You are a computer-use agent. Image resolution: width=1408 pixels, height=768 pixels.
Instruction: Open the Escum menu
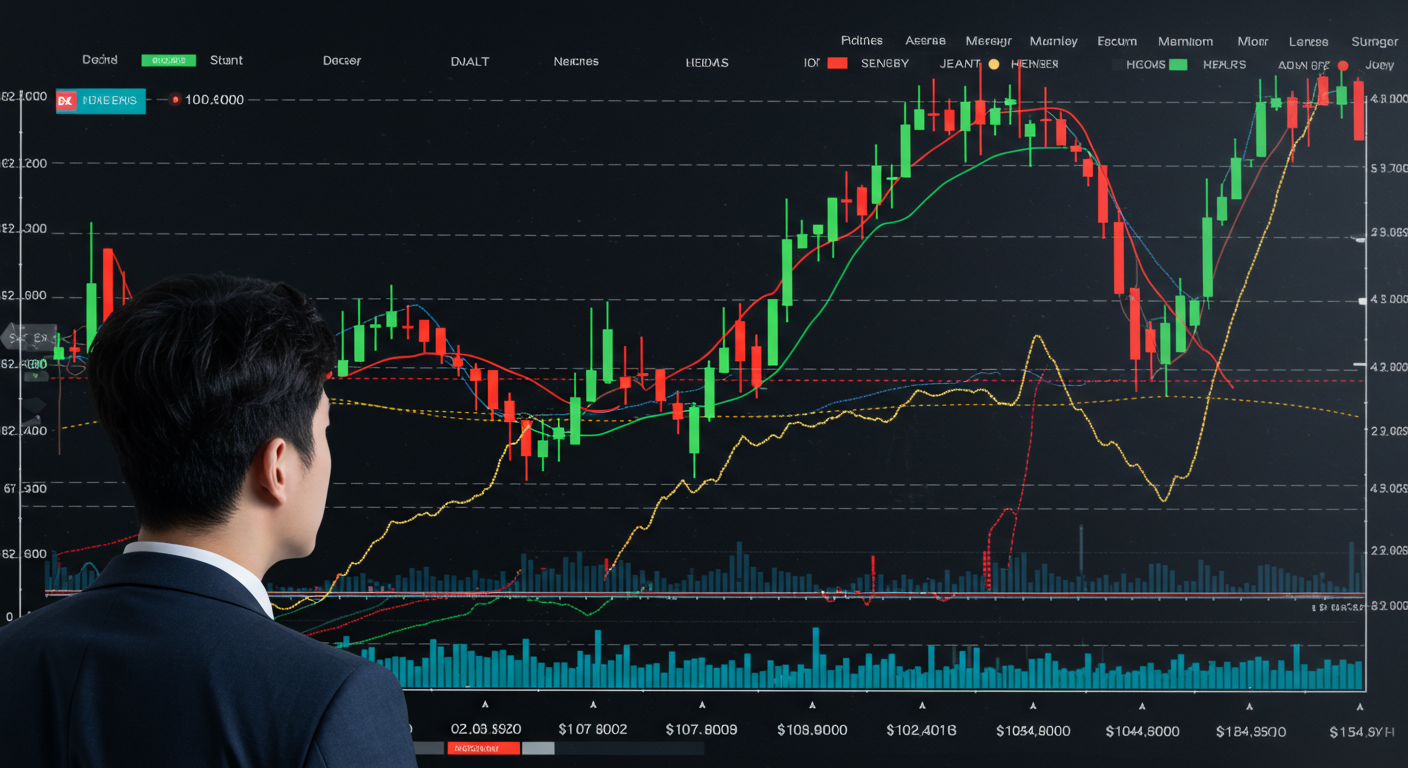tap(1117, 41)
